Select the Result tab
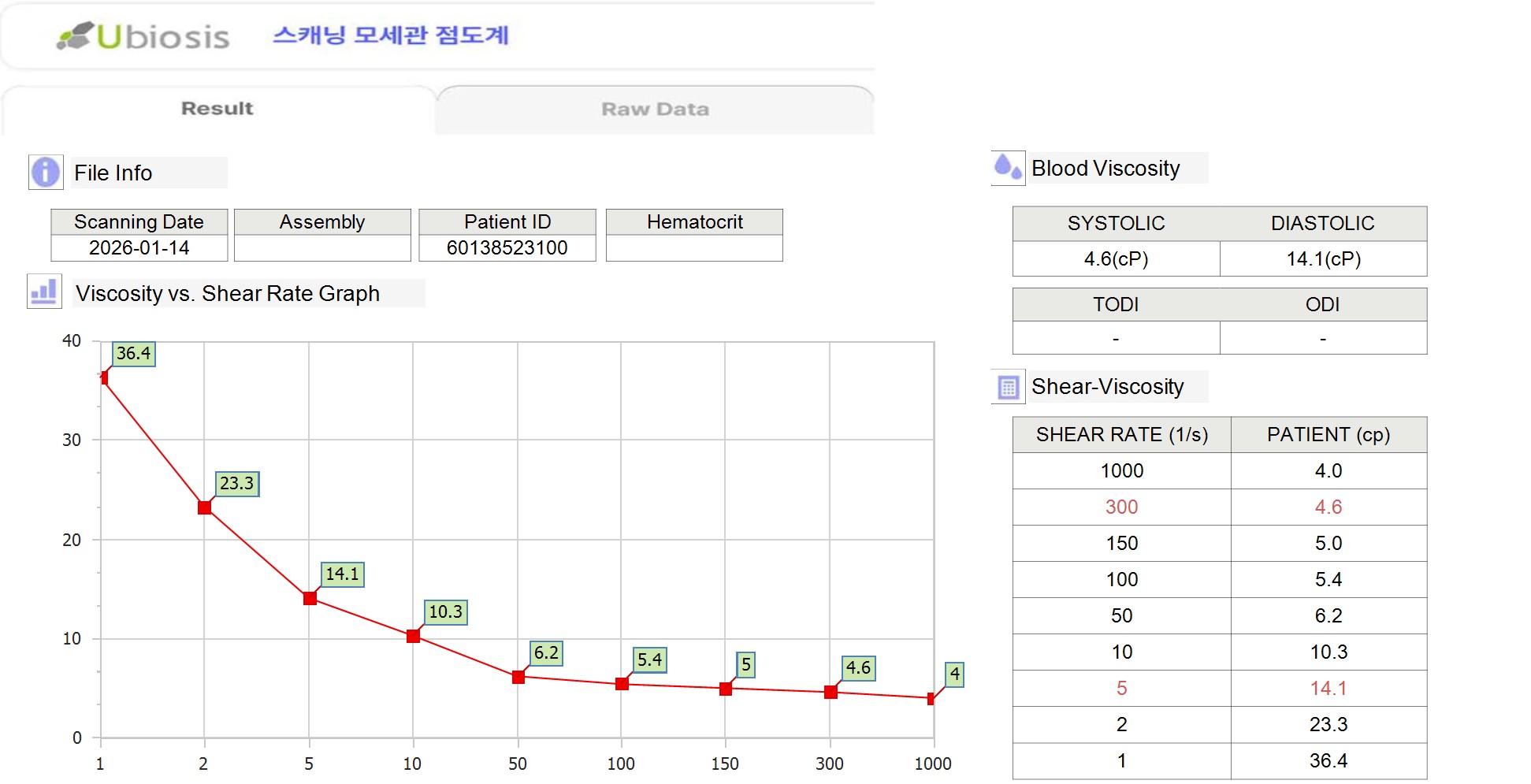The height and width of the screenshot is (784, 1531). (217, 109)
